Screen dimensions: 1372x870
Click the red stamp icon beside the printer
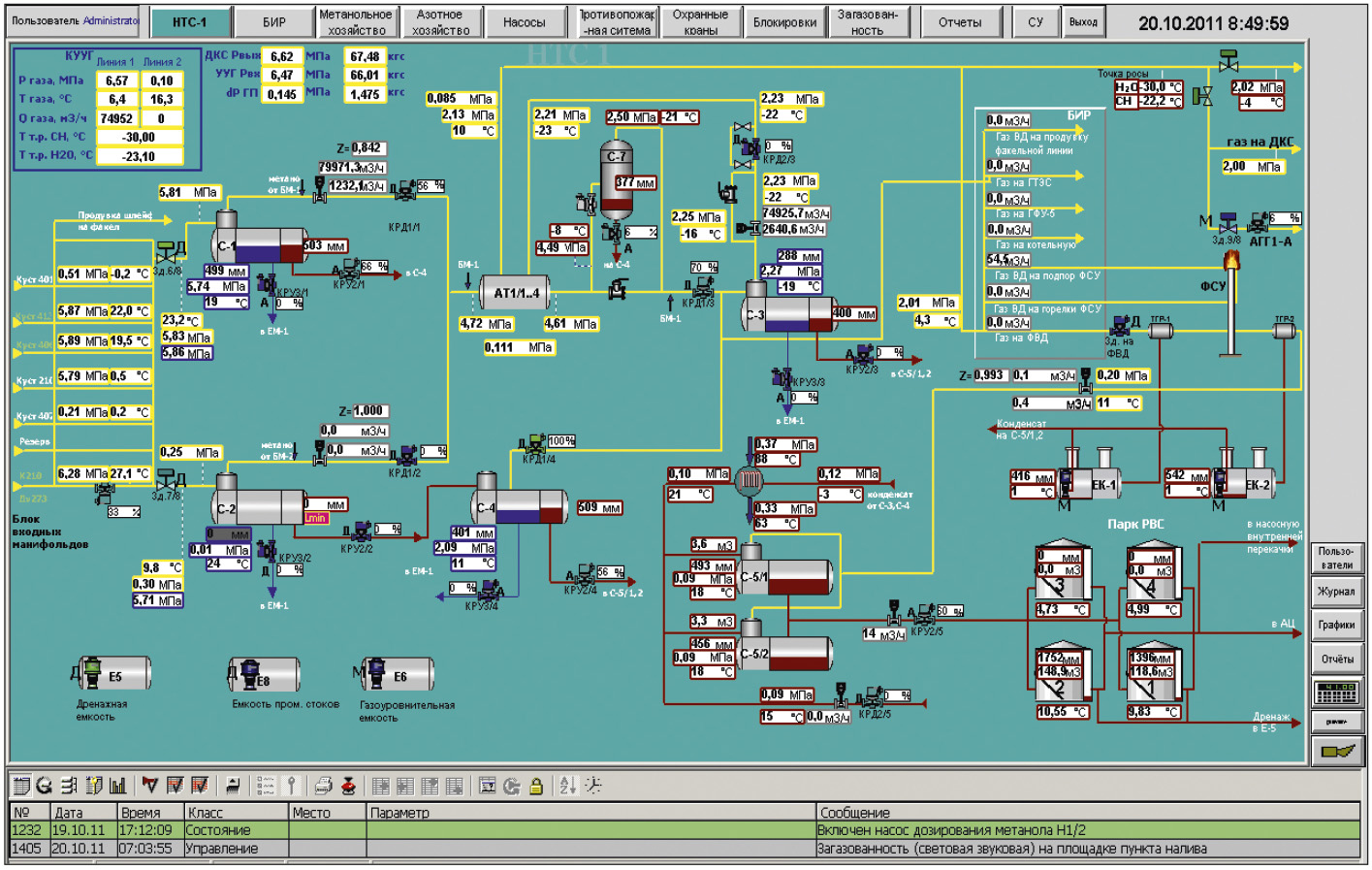(x=348, y=786)
